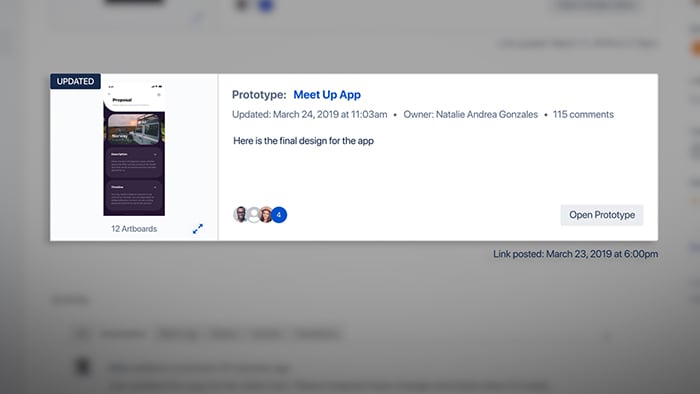Select the gray placeholder collaborator avatar
Image resolution: width=700 pixels, height=394 pixels.
tap(253, 215)
